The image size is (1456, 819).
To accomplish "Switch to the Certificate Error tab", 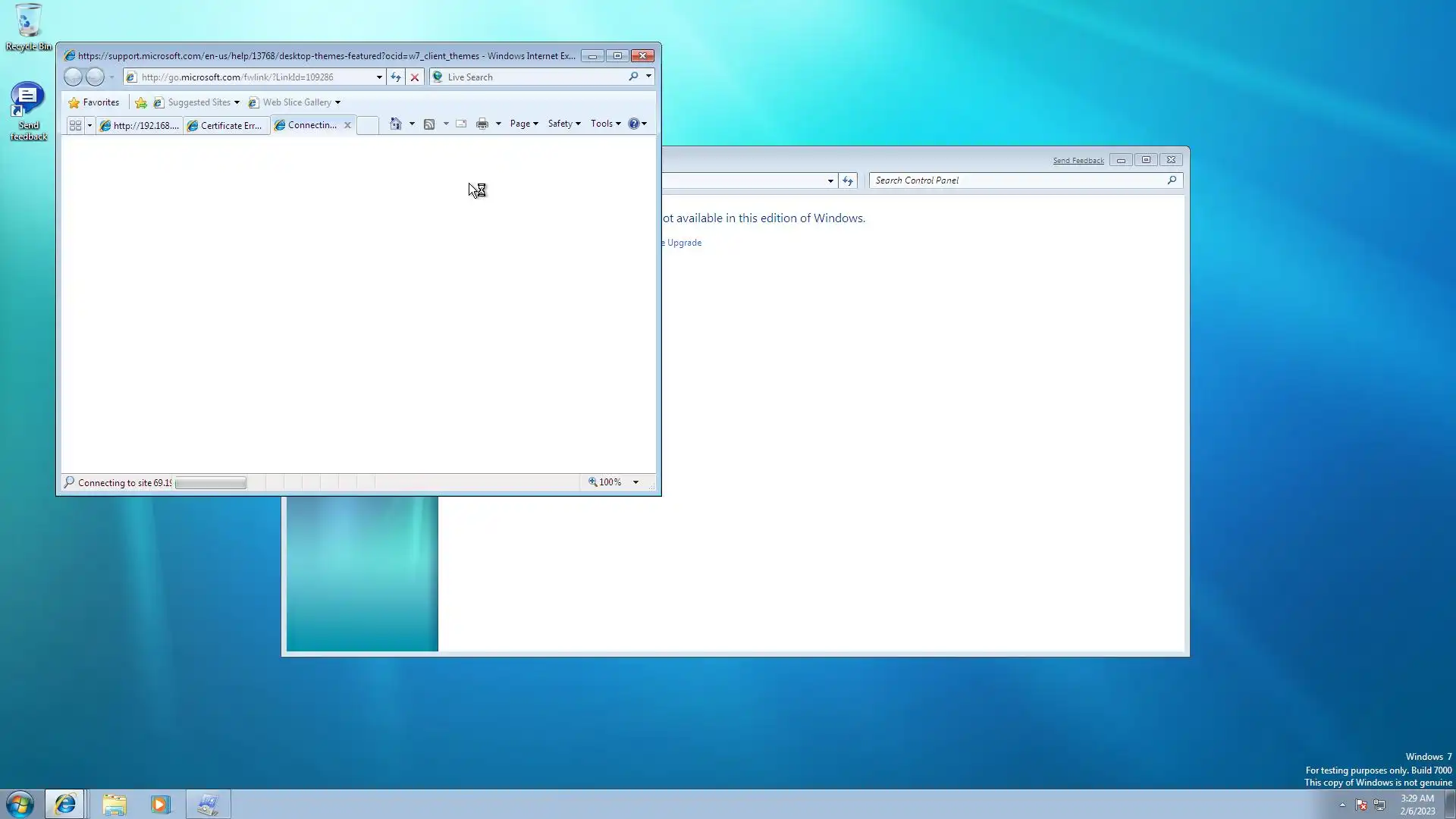I will tap(225, 126).
